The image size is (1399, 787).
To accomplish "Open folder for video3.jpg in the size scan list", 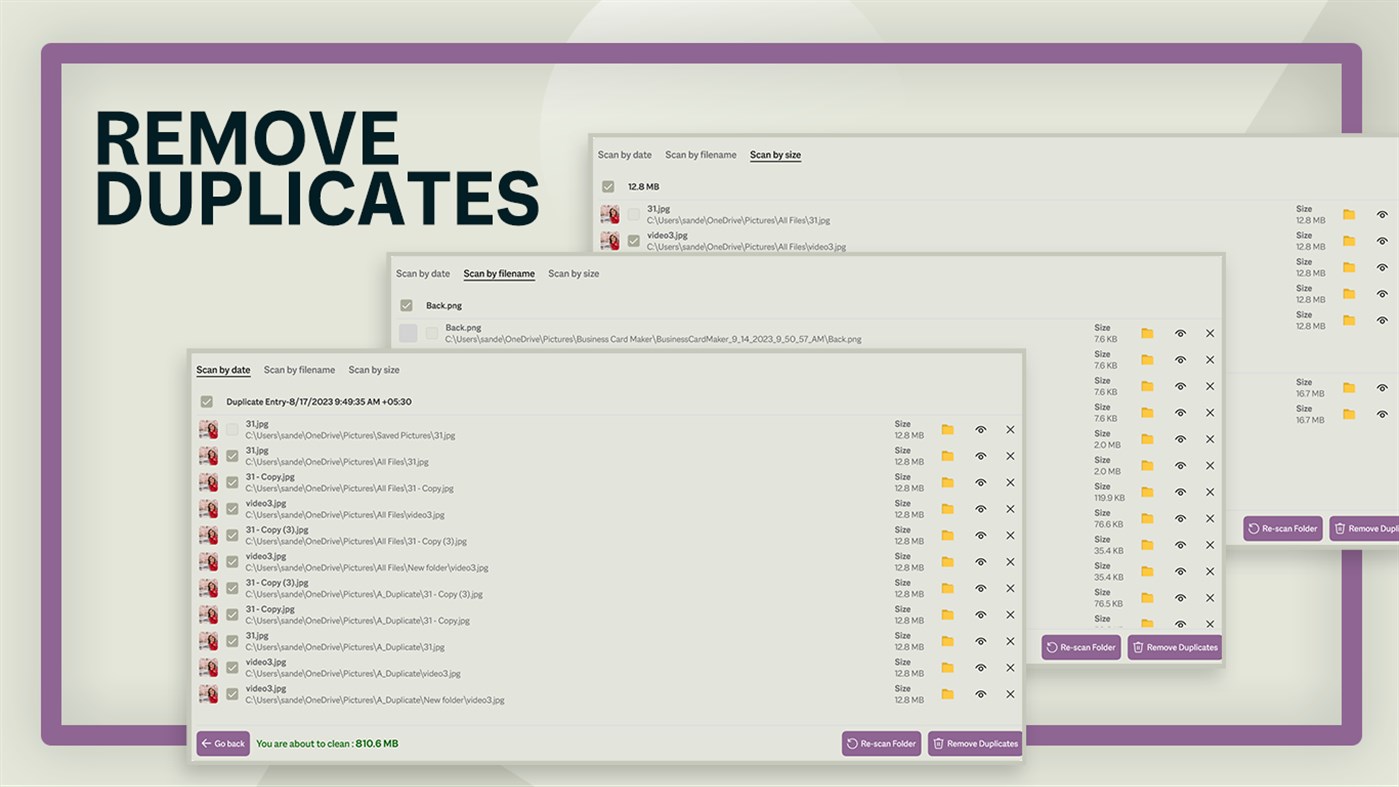I will pyautogui.click(x=1347, y=240).
